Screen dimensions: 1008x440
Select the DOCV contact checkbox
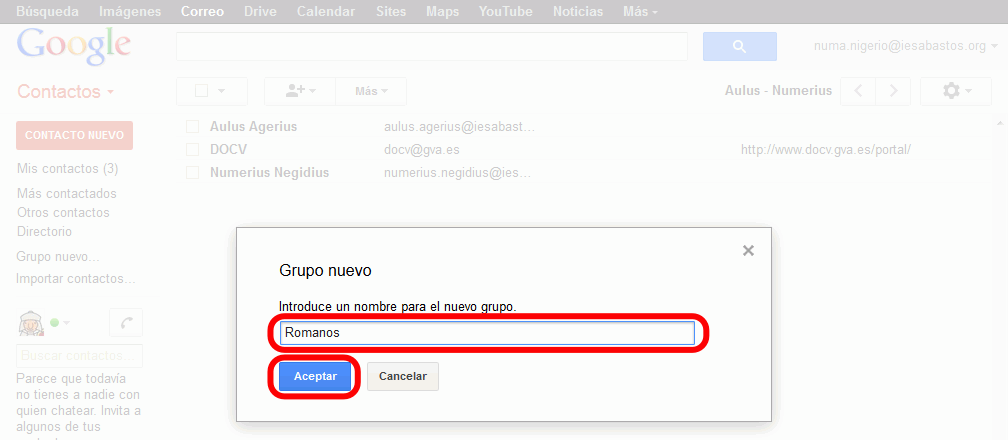(193, 149)
